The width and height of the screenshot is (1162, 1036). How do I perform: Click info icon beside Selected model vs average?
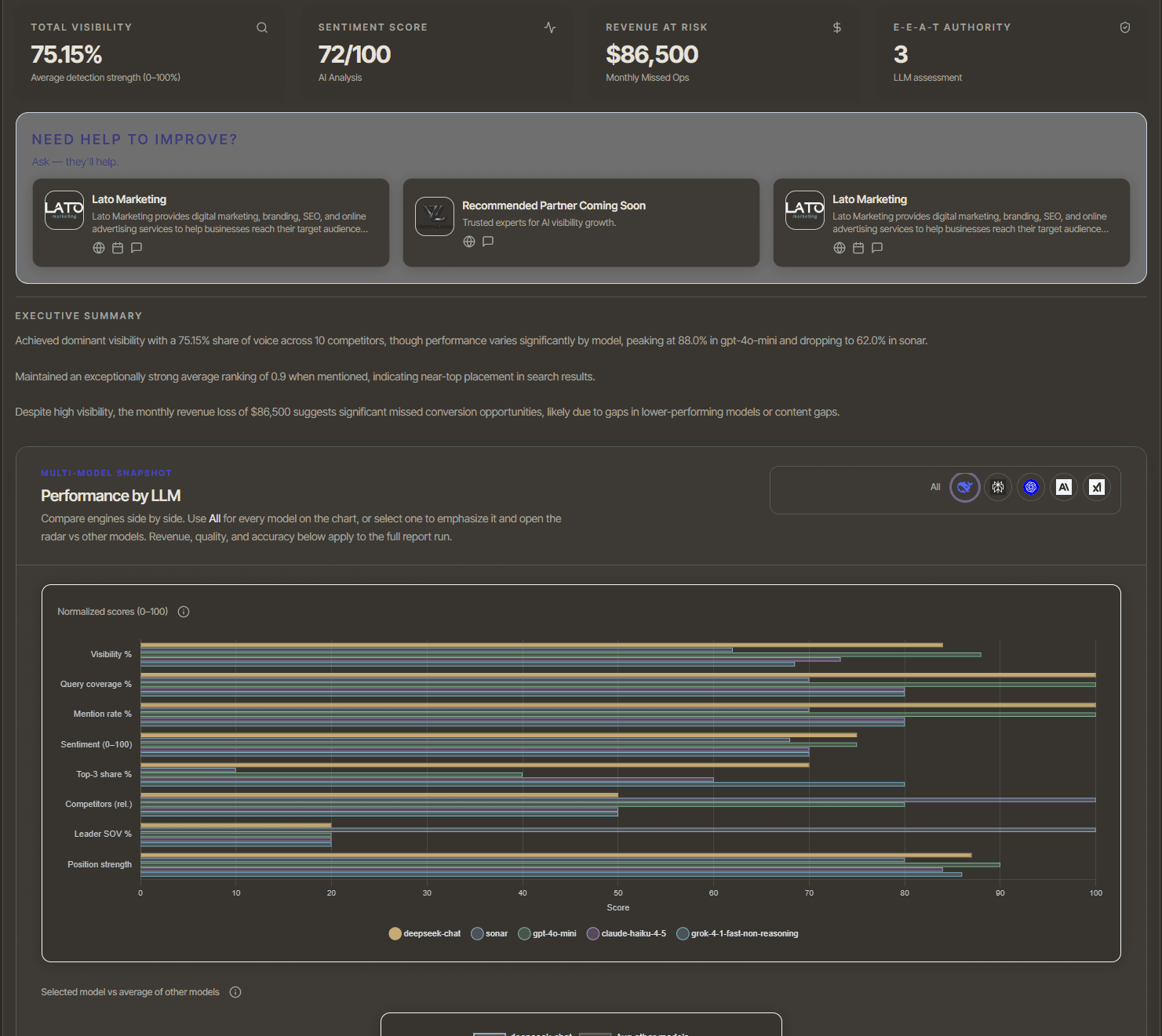[235, 992]
